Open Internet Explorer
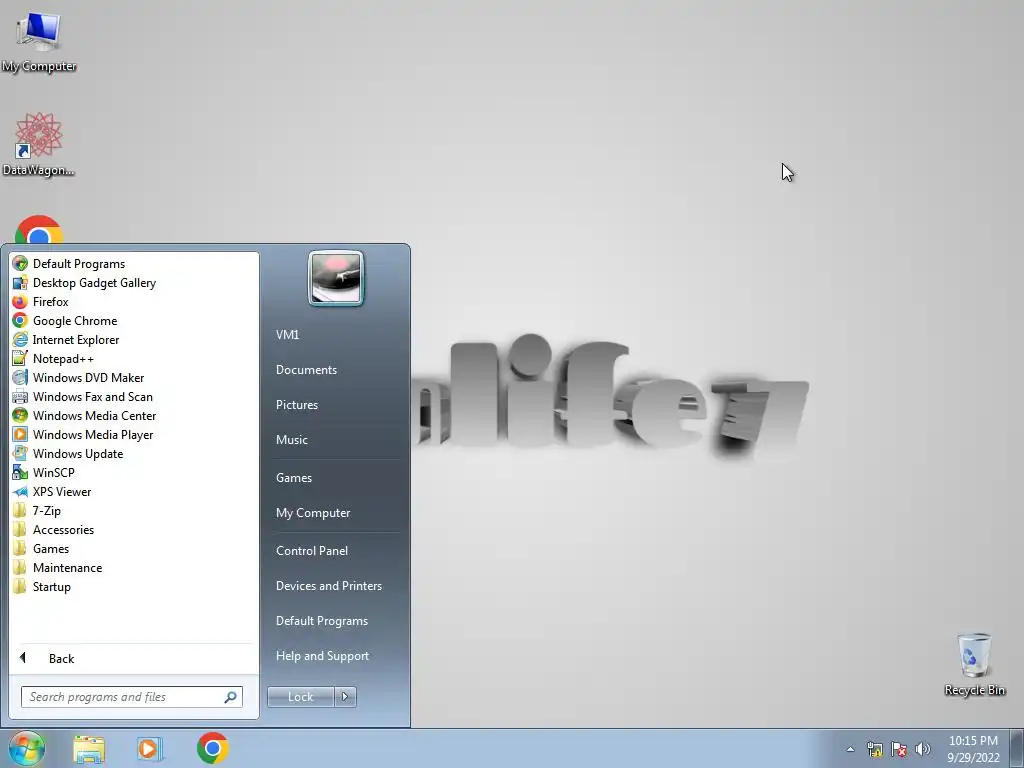The width and height of the screenshot is (1024, 768). 66,340
